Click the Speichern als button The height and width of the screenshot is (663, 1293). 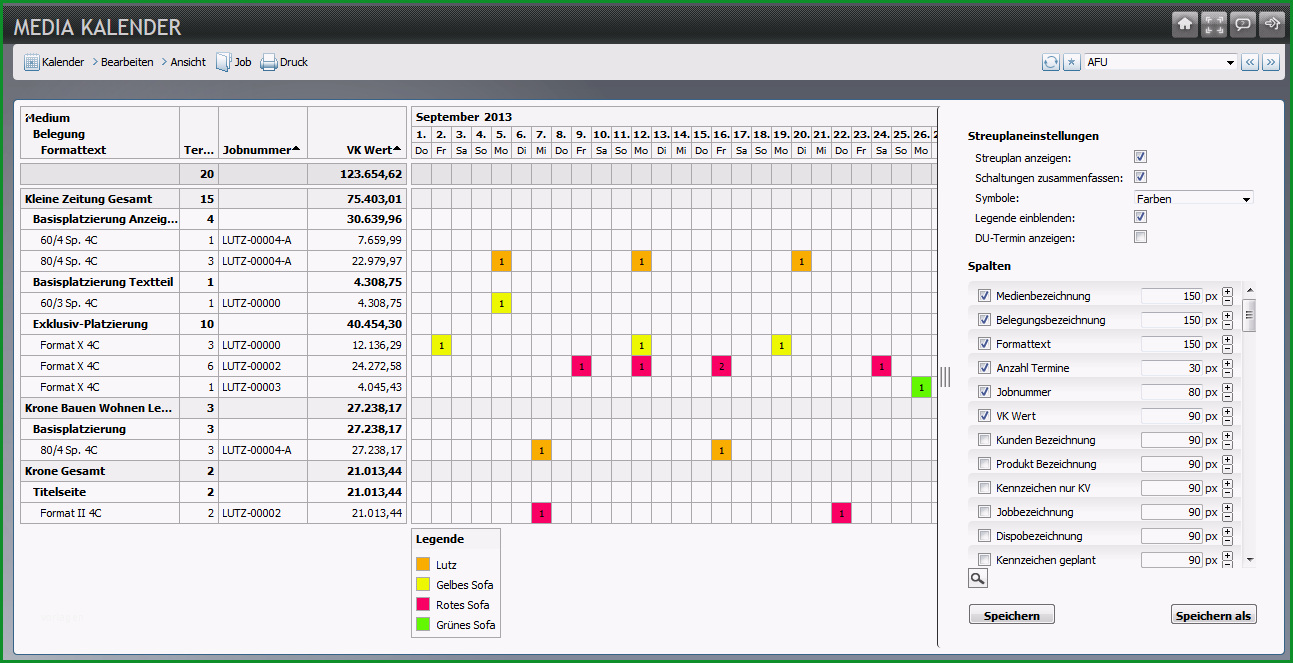[1213, 615]
